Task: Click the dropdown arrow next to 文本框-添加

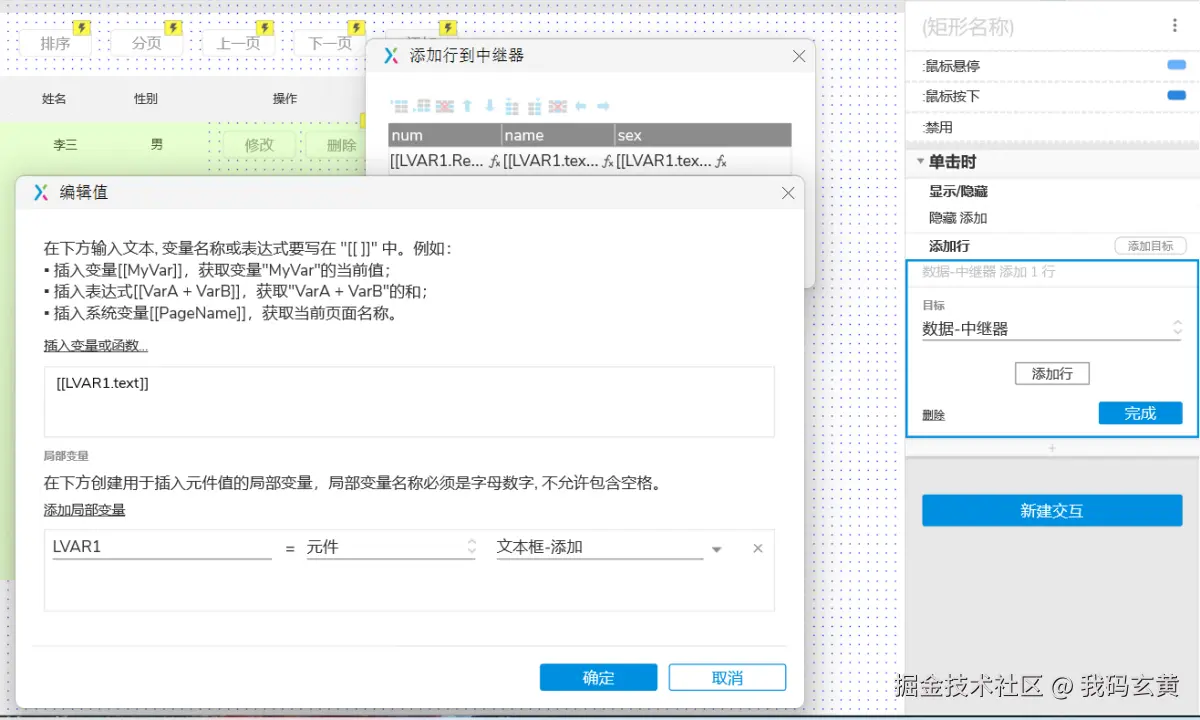Action: tap(717, 550)
